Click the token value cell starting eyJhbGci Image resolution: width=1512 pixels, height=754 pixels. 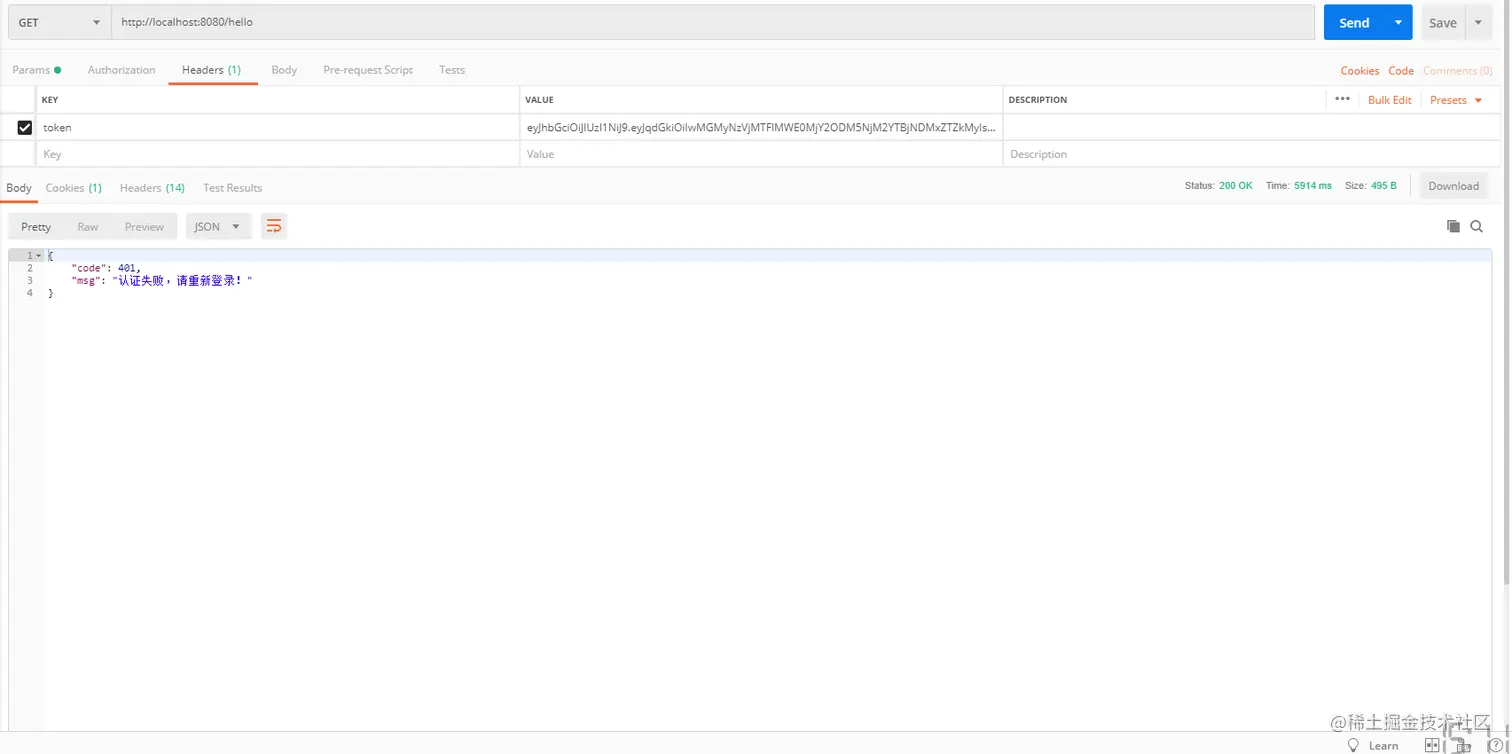761,127
